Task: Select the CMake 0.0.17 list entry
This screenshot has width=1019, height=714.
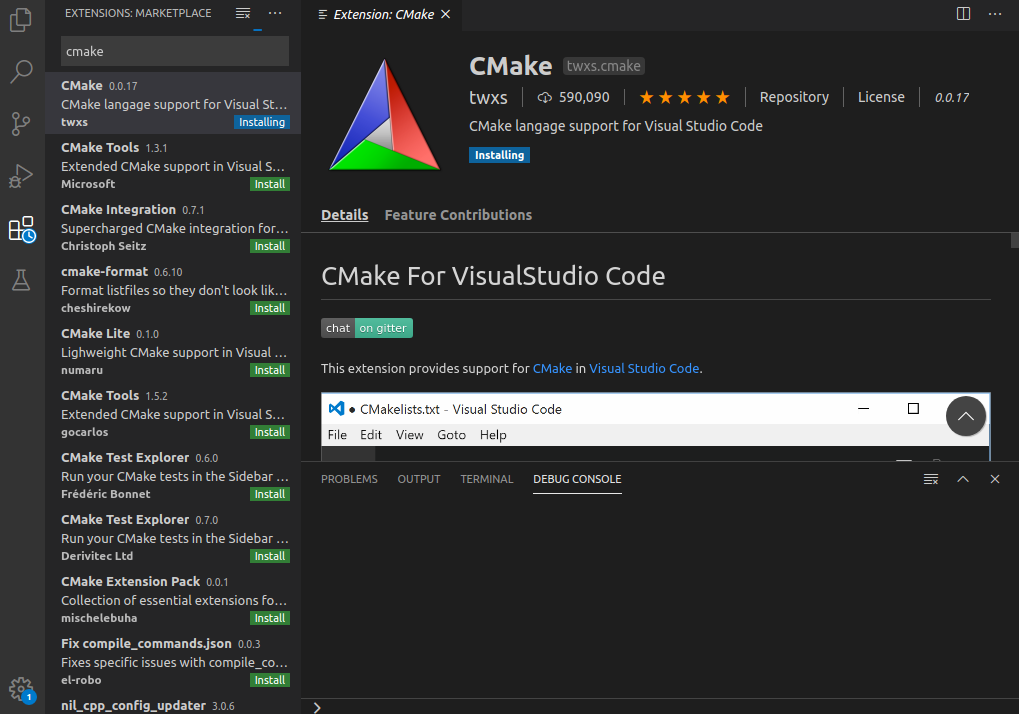Action: [173, 103]
